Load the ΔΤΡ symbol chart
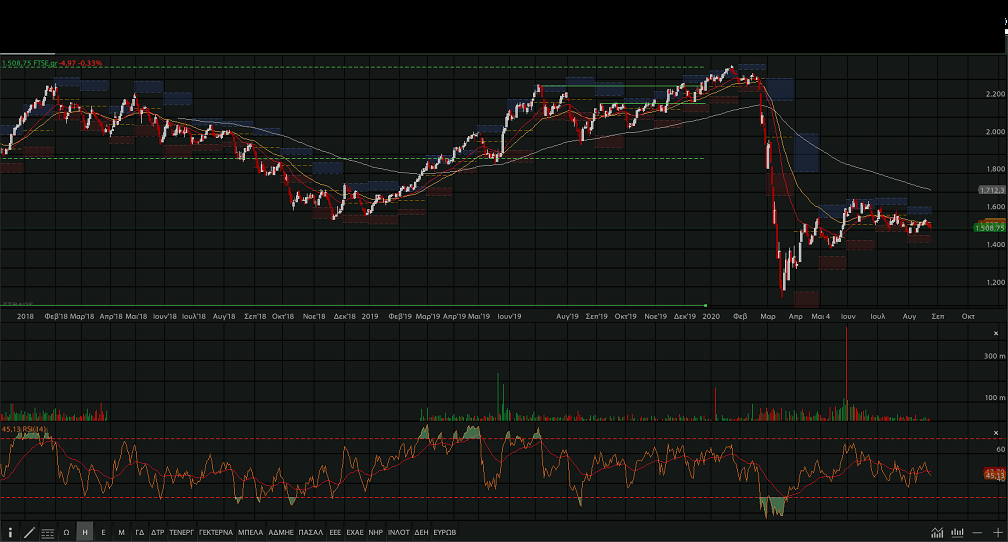The image size is (1008, 542). point(158,533)
